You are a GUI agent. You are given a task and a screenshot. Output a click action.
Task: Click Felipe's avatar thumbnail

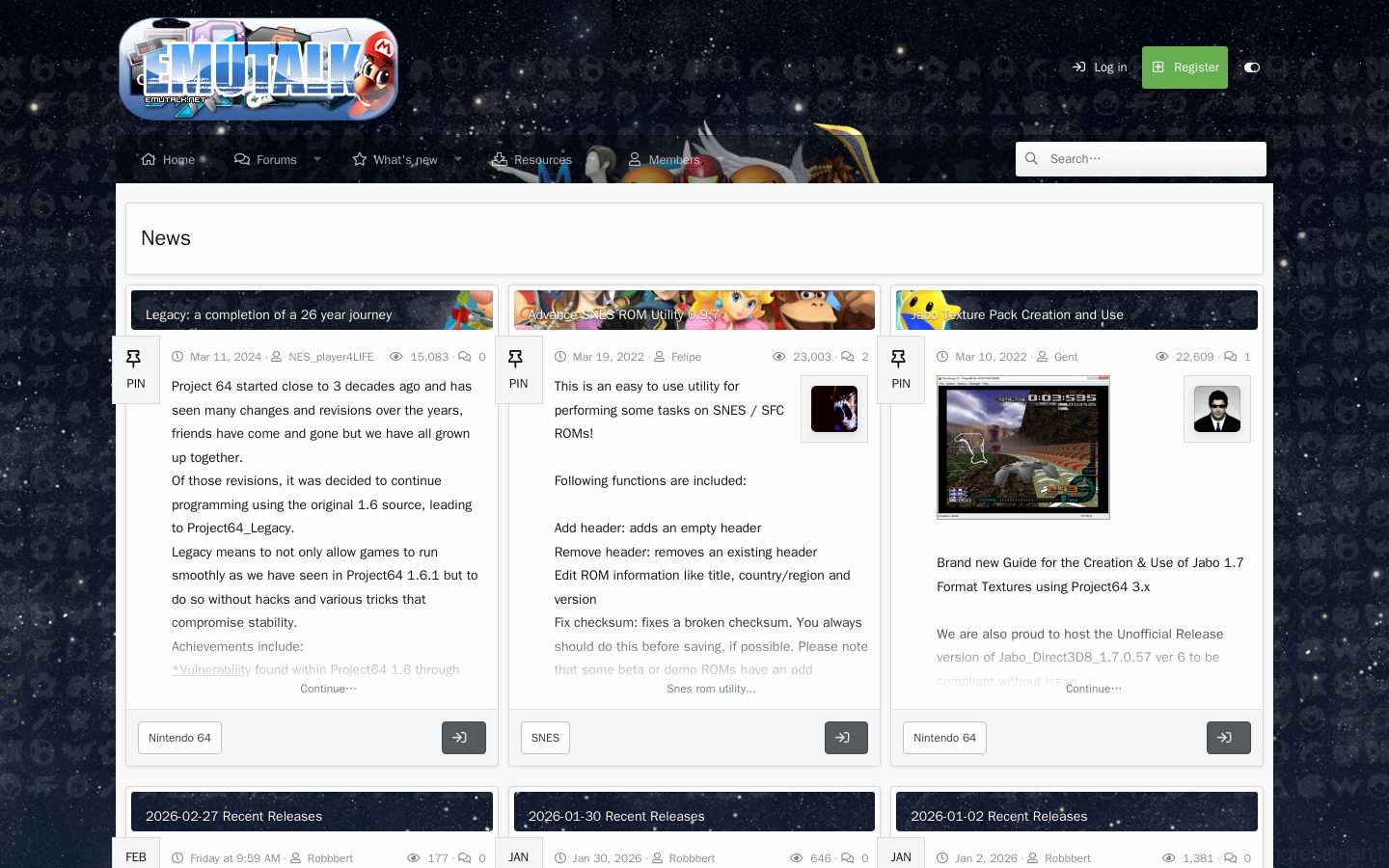pyautogui.click(x=834, y=409)
